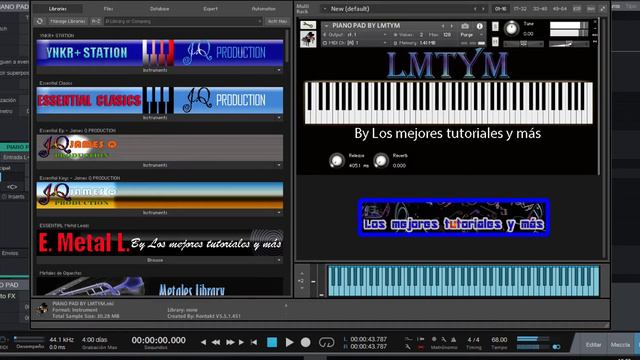Screen dimensions: 640x360
Task: Expand Essential Clasics library options arrow
Action: click(279, 118)
